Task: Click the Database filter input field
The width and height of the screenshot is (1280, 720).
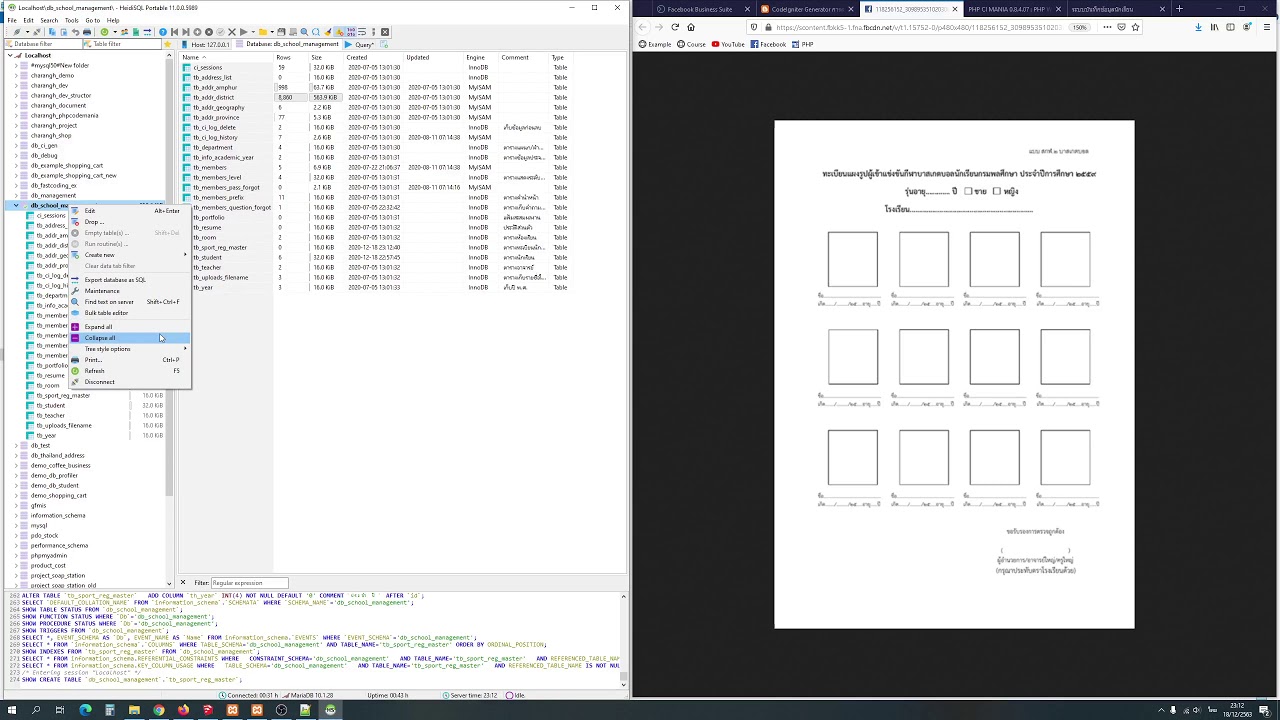Action: [x=43, y=44]
